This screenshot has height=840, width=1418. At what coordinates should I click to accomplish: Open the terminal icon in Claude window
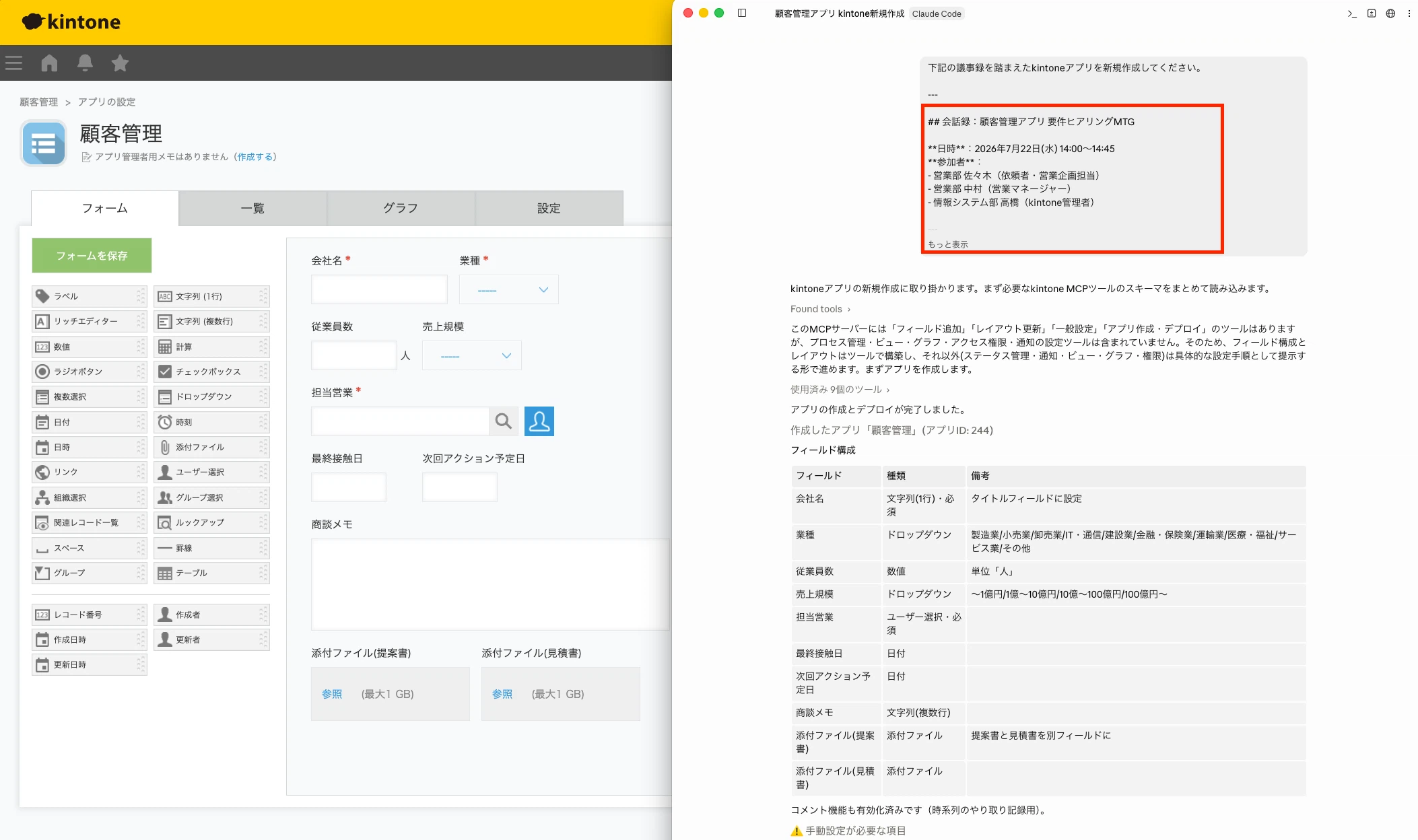tap(1352, 13)
